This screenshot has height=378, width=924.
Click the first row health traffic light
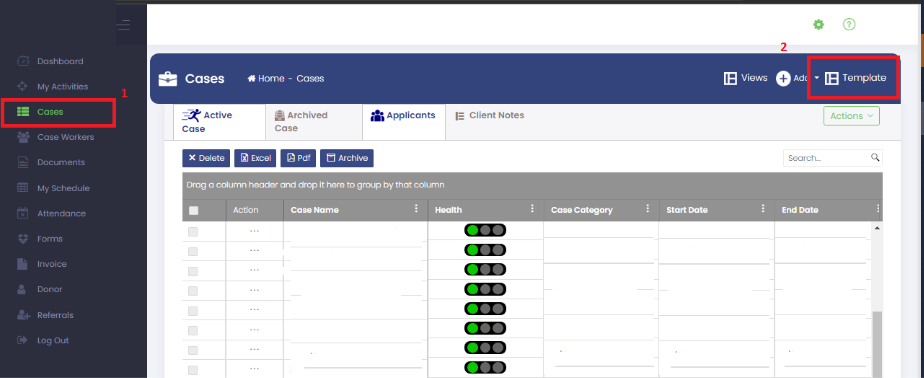click(x=485, y=230)
